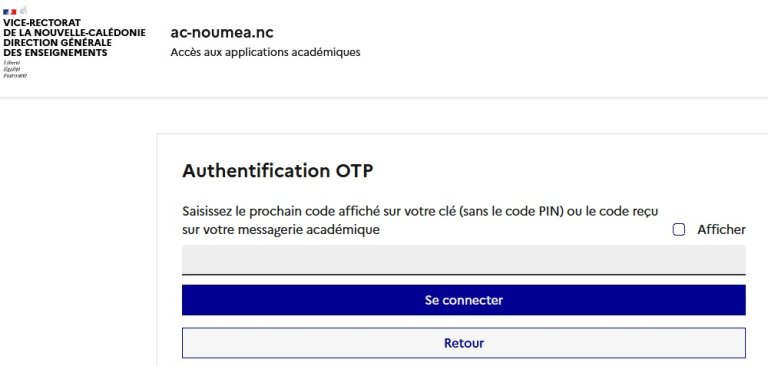The width and height of the screenshot is (768, 366).
Task: Click the Direction Générale des Enseignements text
Action: (57, 48)
